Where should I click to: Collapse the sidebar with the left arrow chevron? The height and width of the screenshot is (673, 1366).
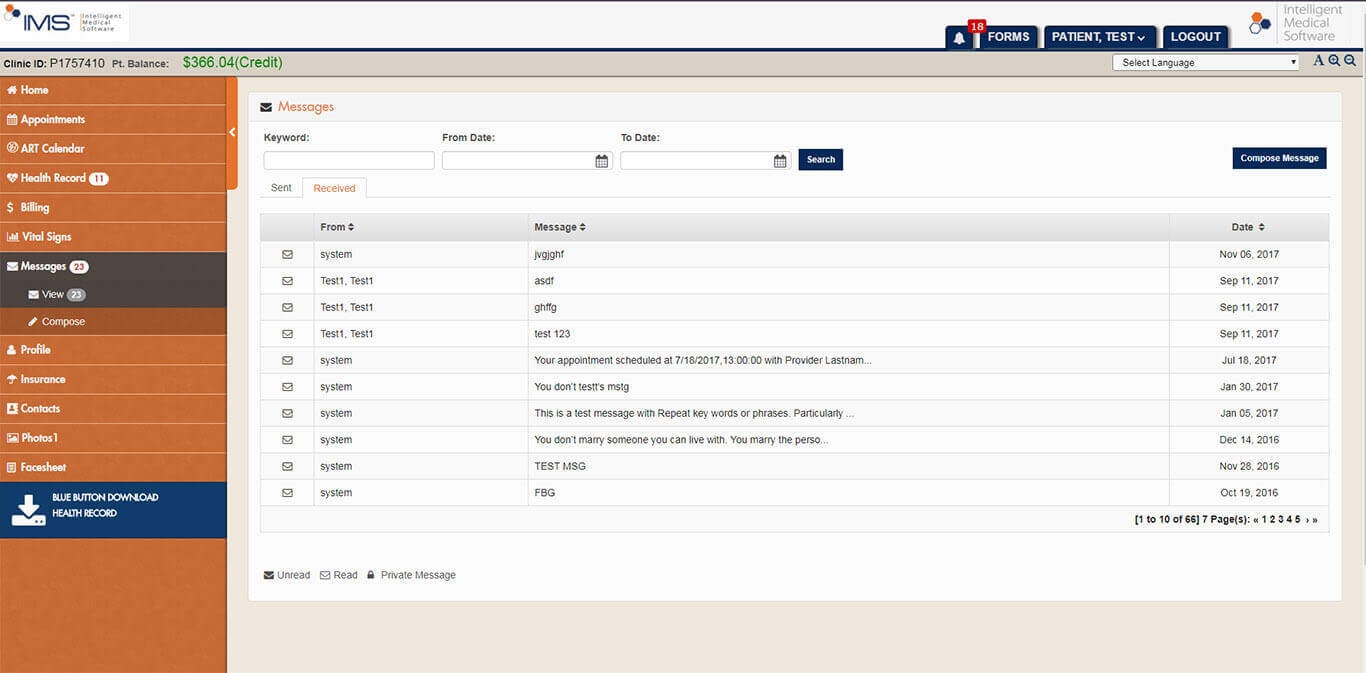coord(231,131)
